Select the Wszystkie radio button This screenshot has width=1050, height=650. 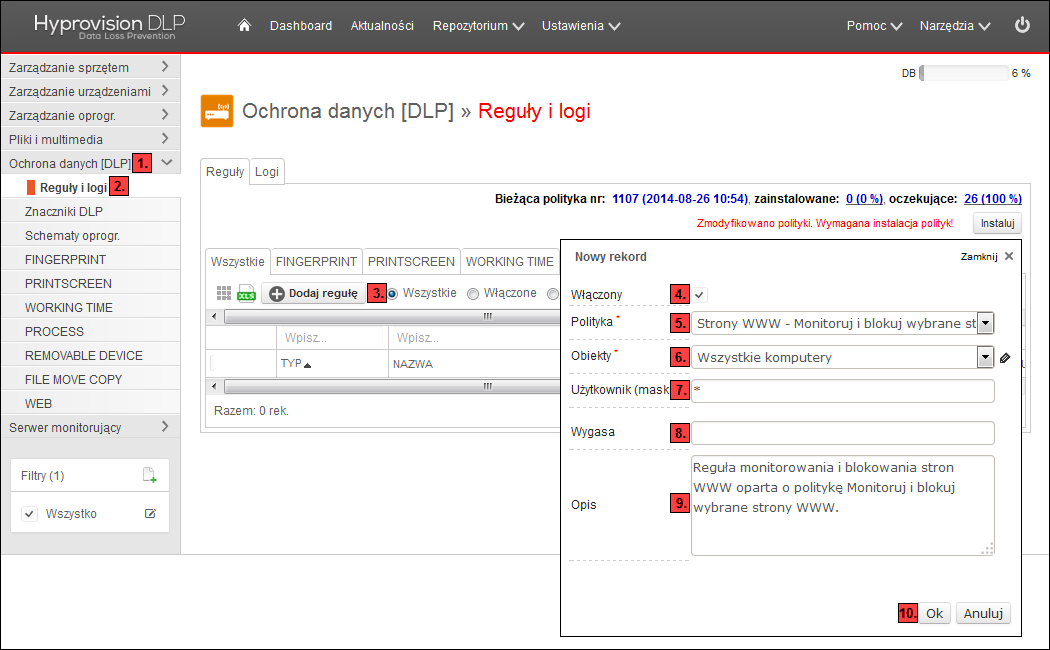tap(392, 294)
